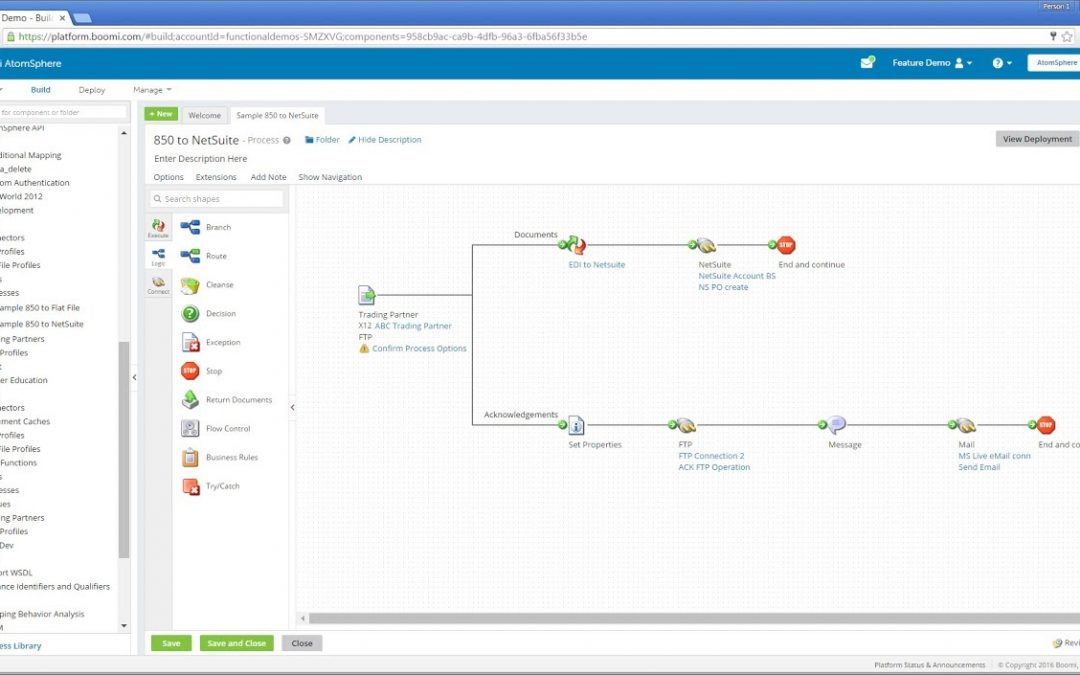Focus the component or folder search field
Screen dimensions: 1080x675
[x=62, y=112]
